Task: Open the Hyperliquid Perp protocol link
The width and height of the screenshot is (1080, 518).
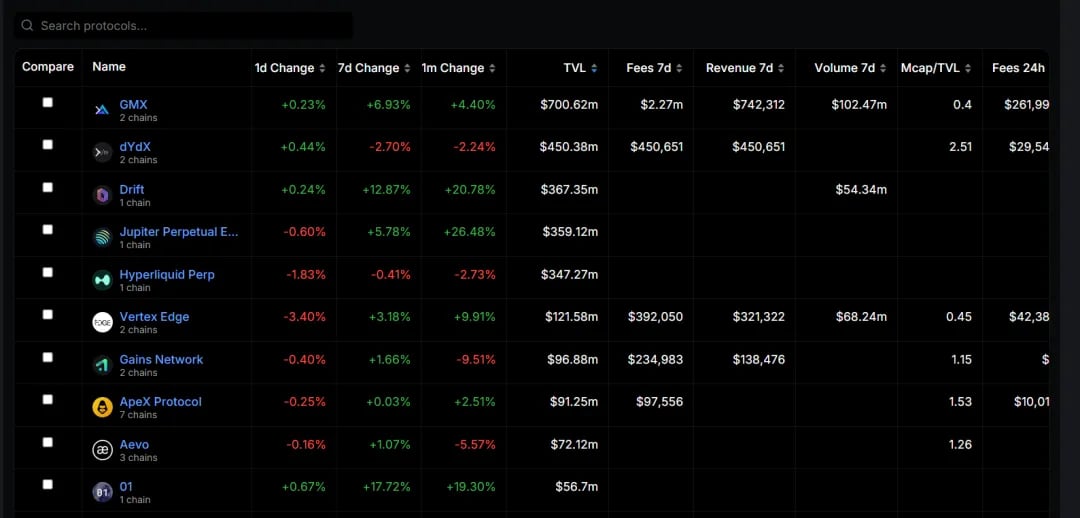Action: pos(167,275)
